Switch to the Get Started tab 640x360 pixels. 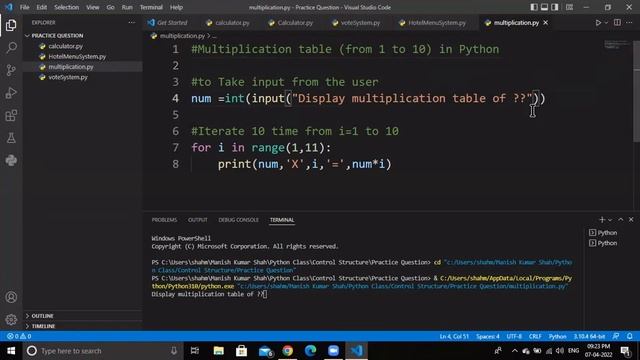click(168, 23)
